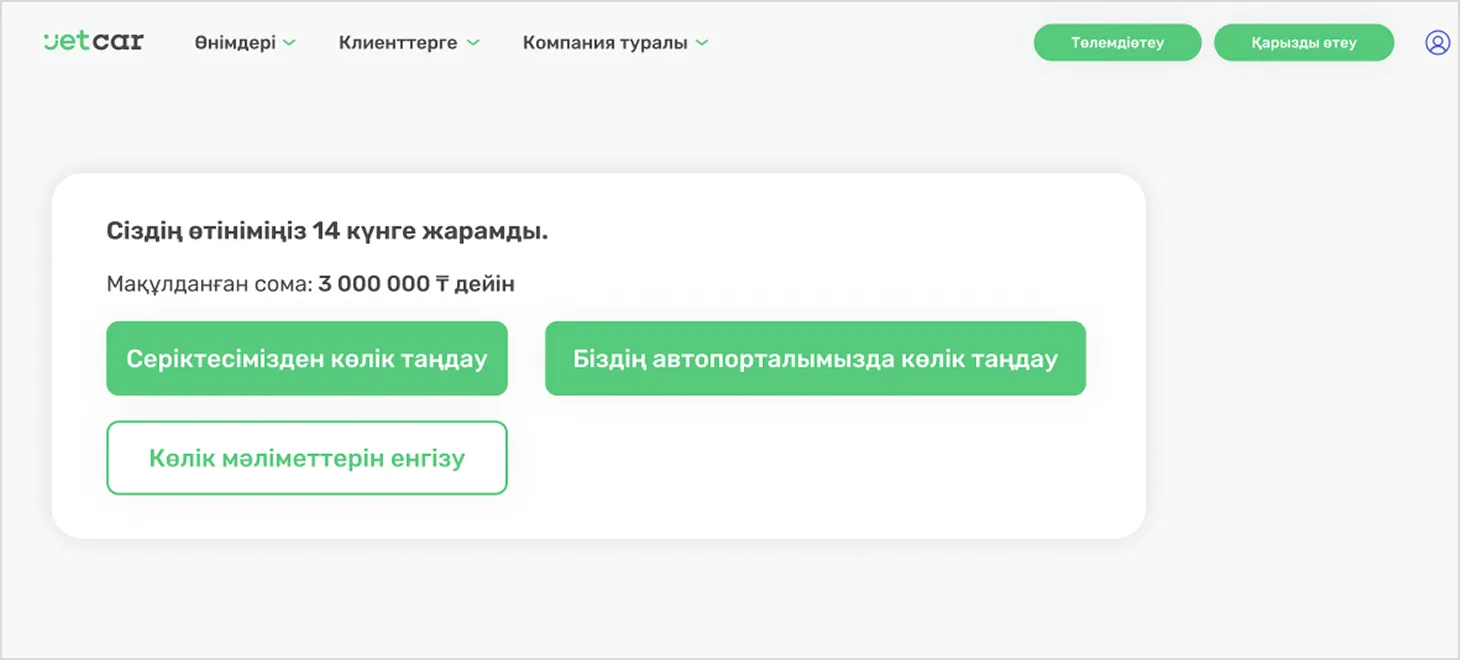Click 'Мақұлданған сома' label in the card
Screen dimensions: 1460x660
tap(205, 283)
